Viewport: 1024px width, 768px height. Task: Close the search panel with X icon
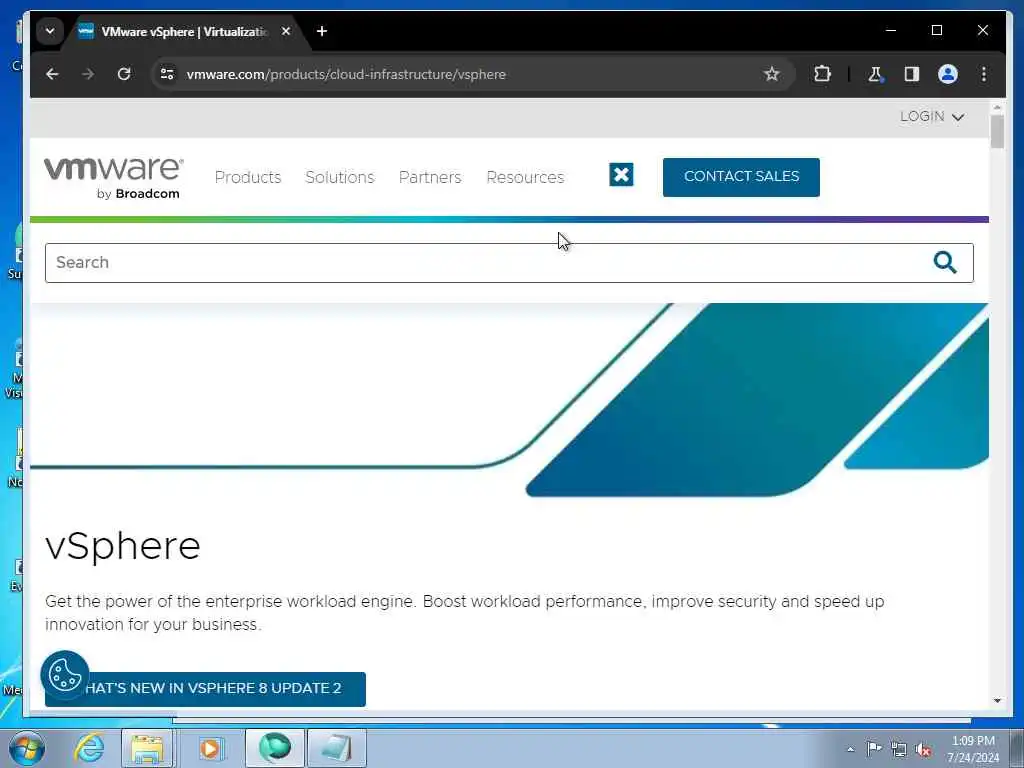tap(621, 174)
